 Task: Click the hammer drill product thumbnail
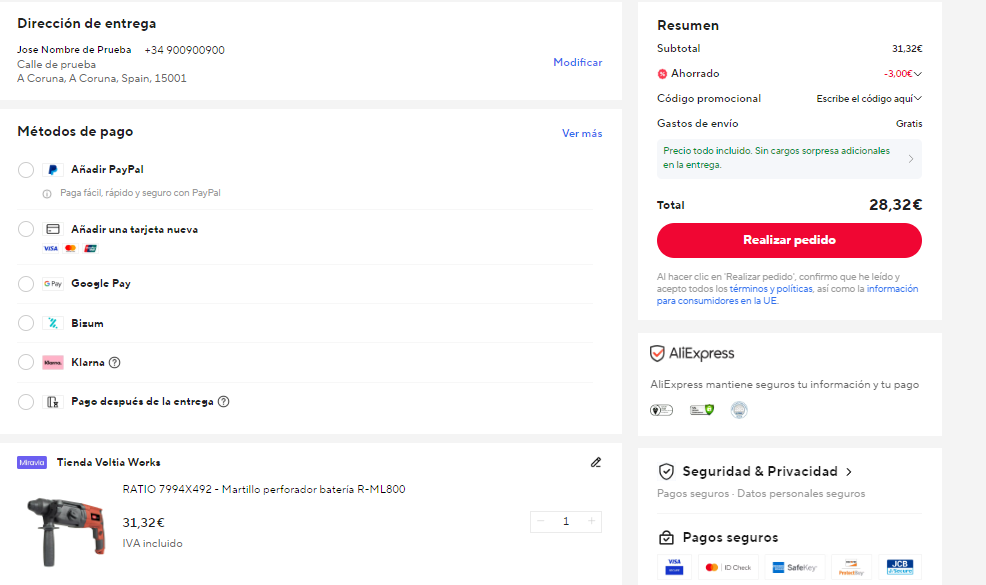[66, 531]
